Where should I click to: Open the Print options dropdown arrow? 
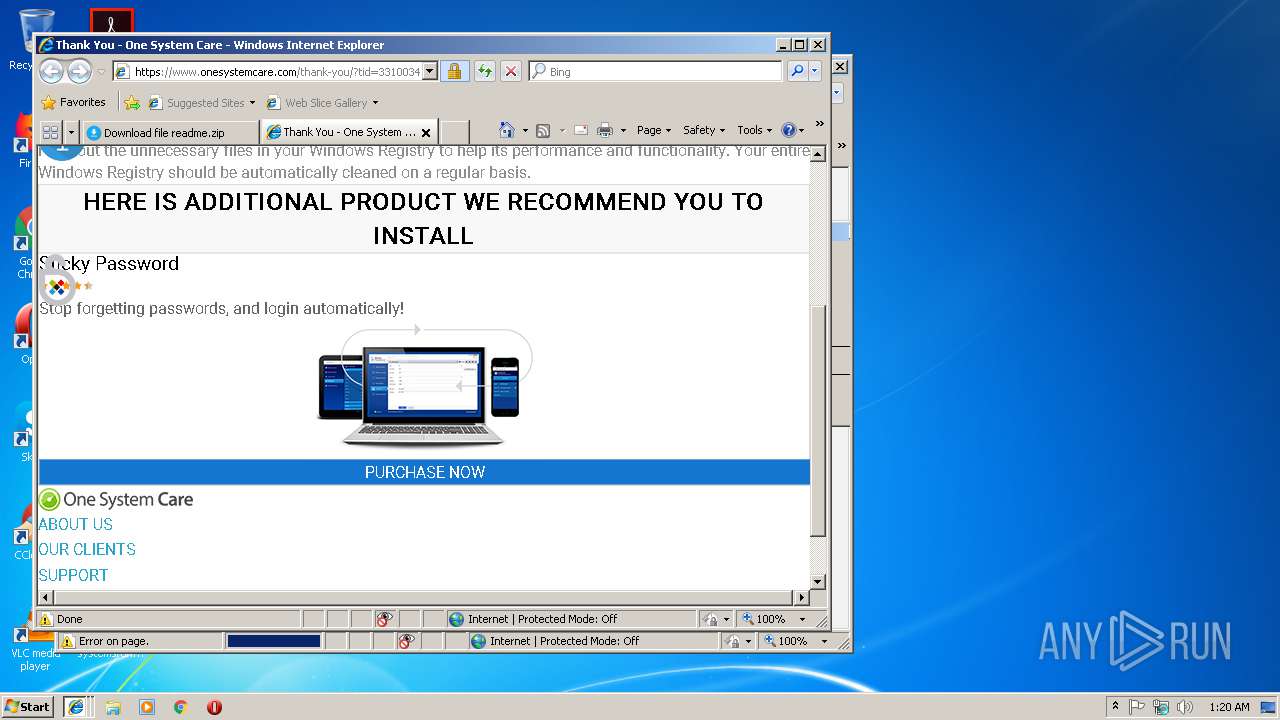point(623,130)
